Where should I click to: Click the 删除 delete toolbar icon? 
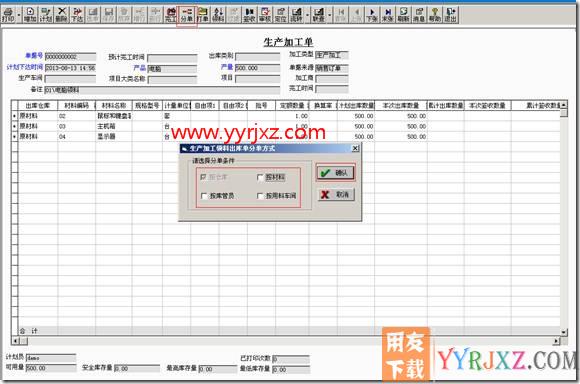click(x=61, y=15)
